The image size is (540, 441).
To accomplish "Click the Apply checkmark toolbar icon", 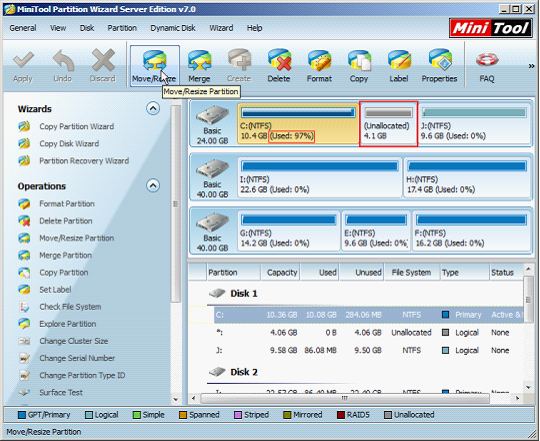I will pos(23,61).
